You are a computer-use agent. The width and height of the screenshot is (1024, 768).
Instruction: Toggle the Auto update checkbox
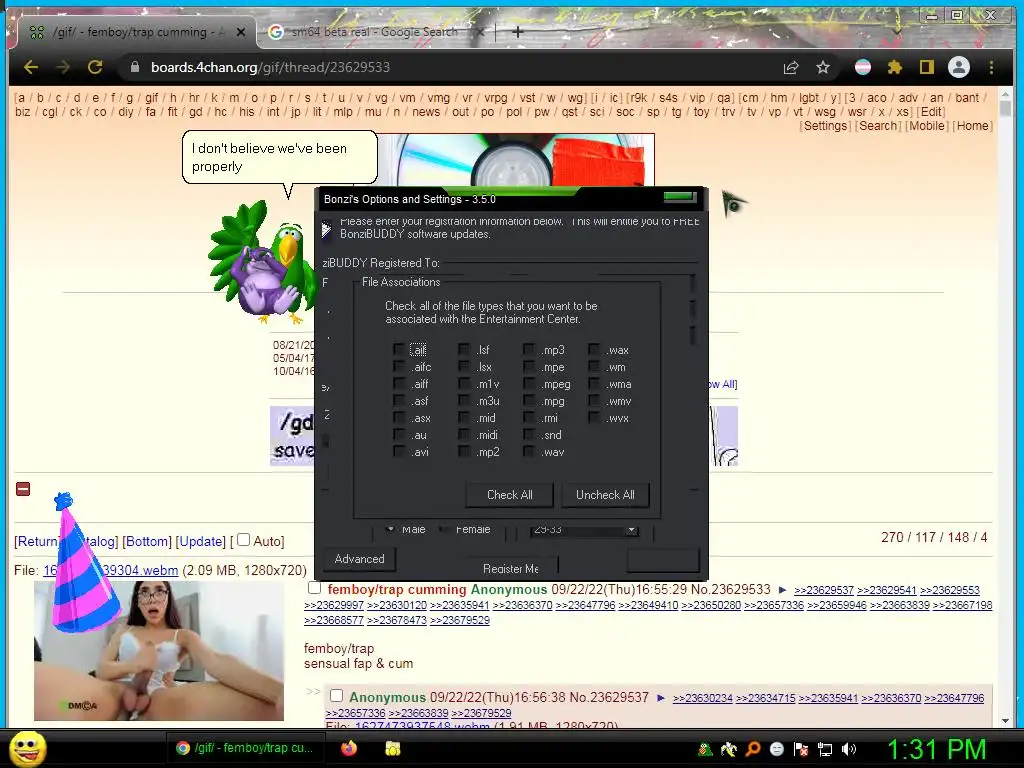(x=244, y=540)
